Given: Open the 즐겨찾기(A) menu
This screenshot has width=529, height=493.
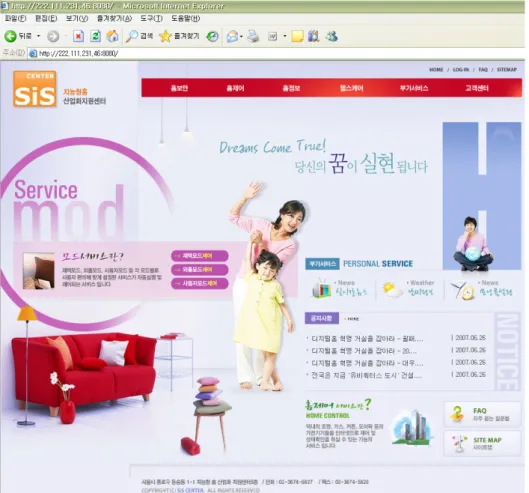Looking at the screenshot, I should coord(114,18).
